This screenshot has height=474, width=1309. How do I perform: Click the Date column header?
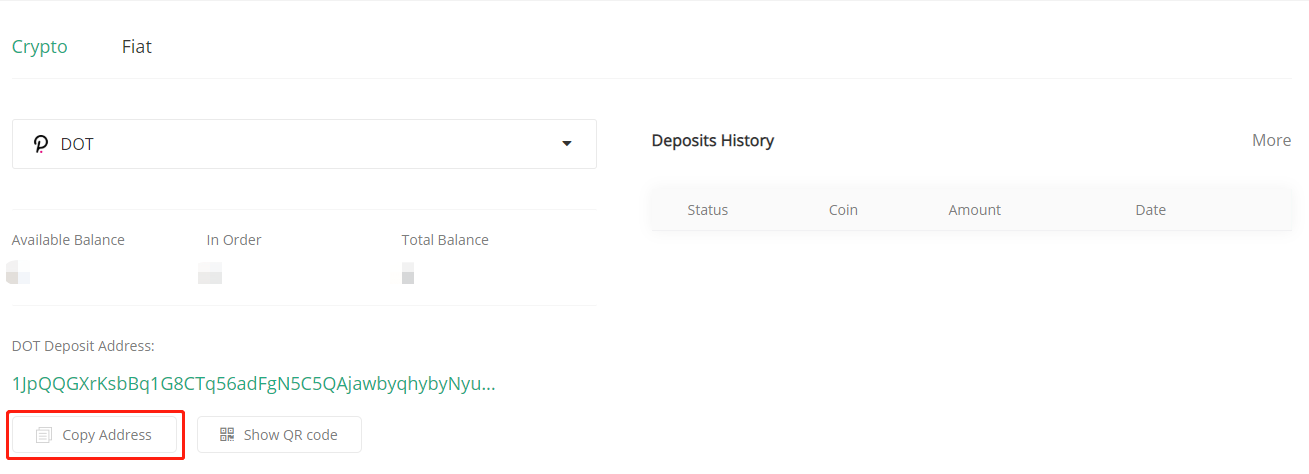[x=1150, y=210]
